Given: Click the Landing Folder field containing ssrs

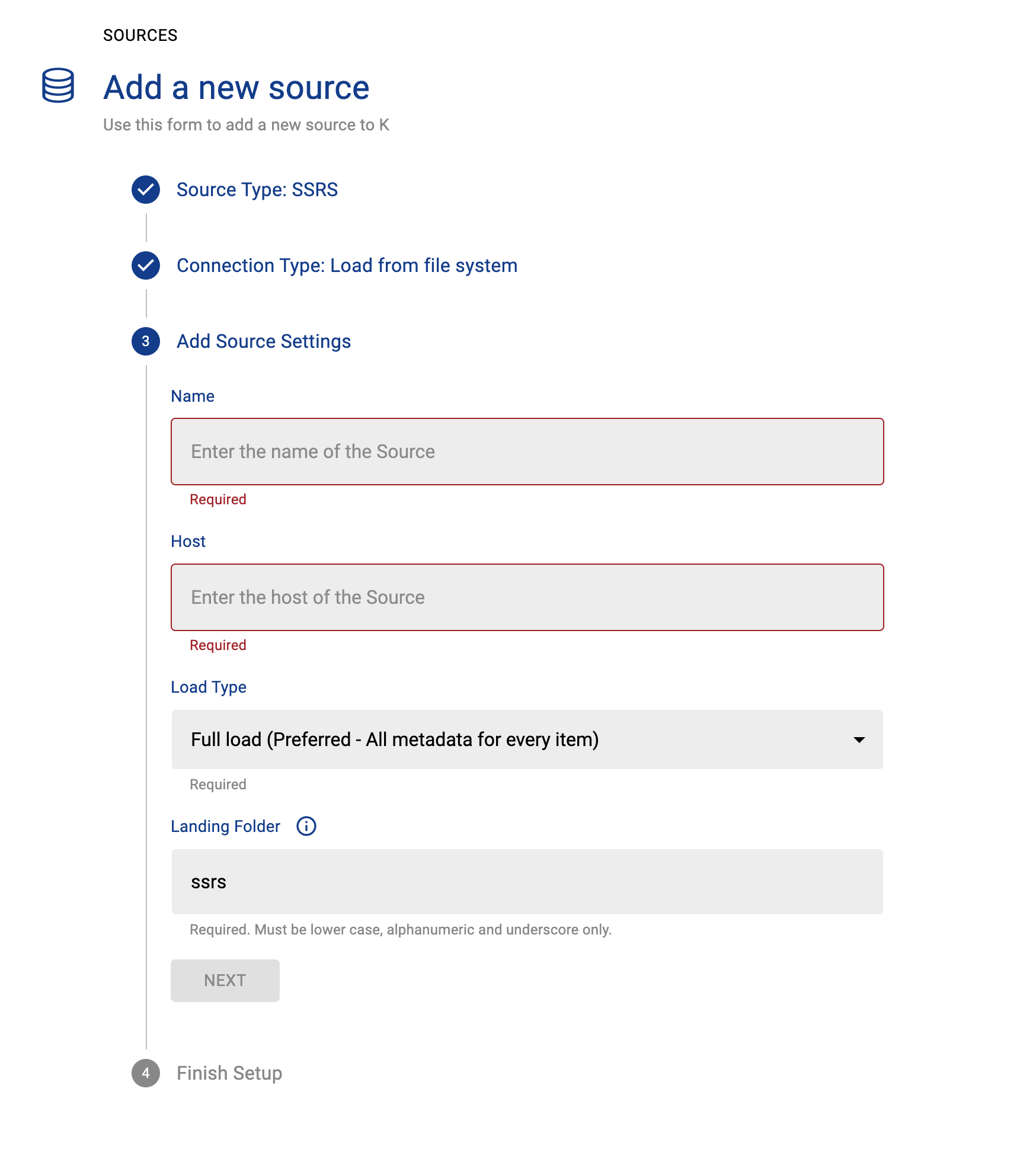Looking at the screenshot, I should click(527, 882).
